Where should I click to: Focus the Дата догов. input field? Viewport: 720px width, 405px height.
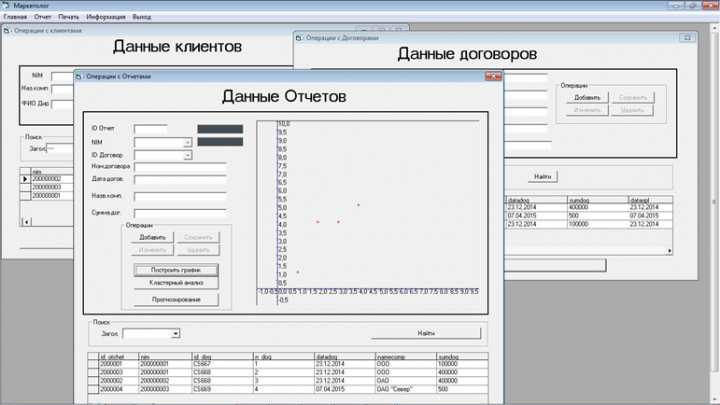coord(180,179)
